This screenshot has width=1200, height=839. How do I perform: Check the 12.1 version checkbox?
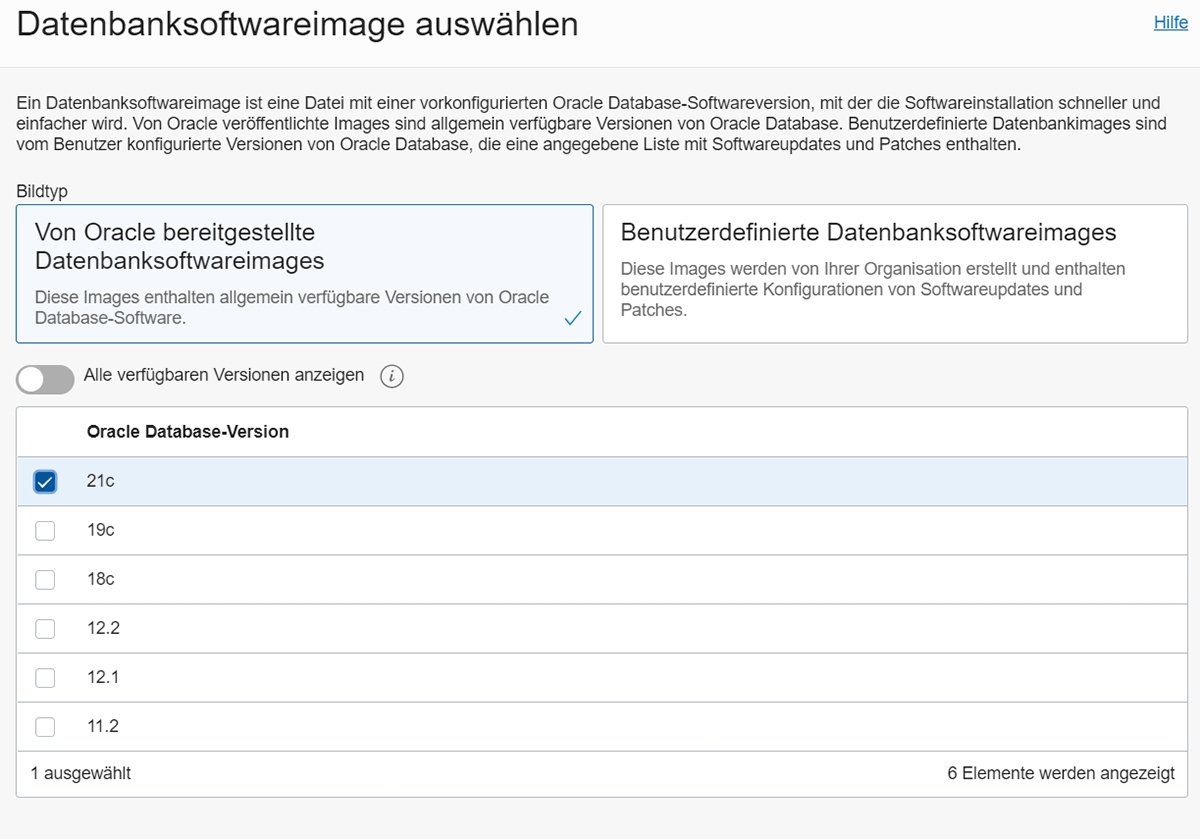pyautogui.click(x=44, y=677)
